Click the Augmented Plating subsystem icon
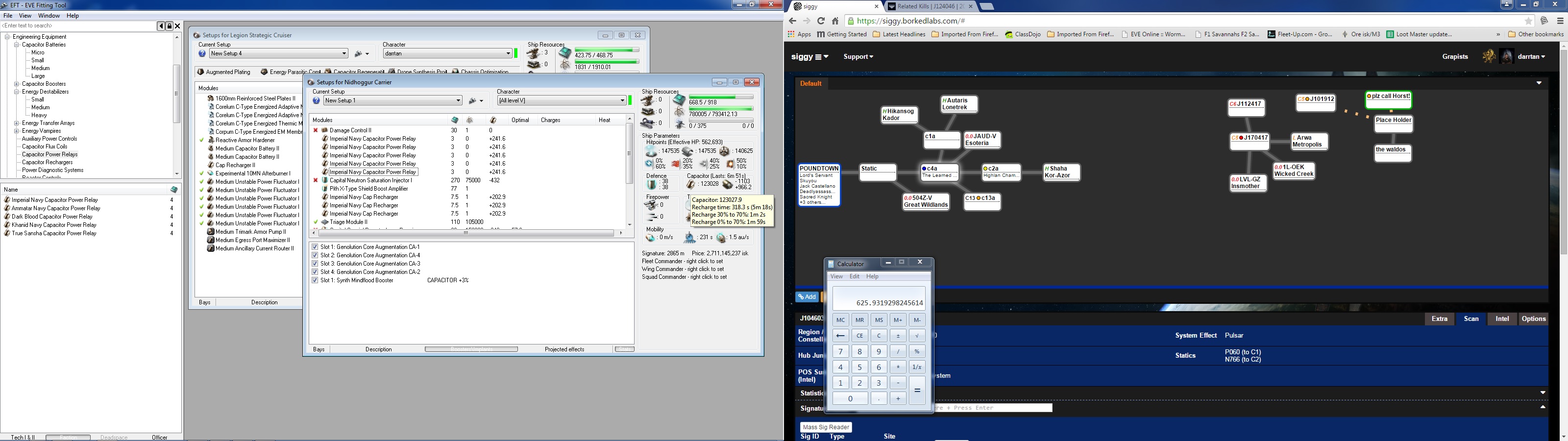1568x441 pixels. tap(201, 72)
